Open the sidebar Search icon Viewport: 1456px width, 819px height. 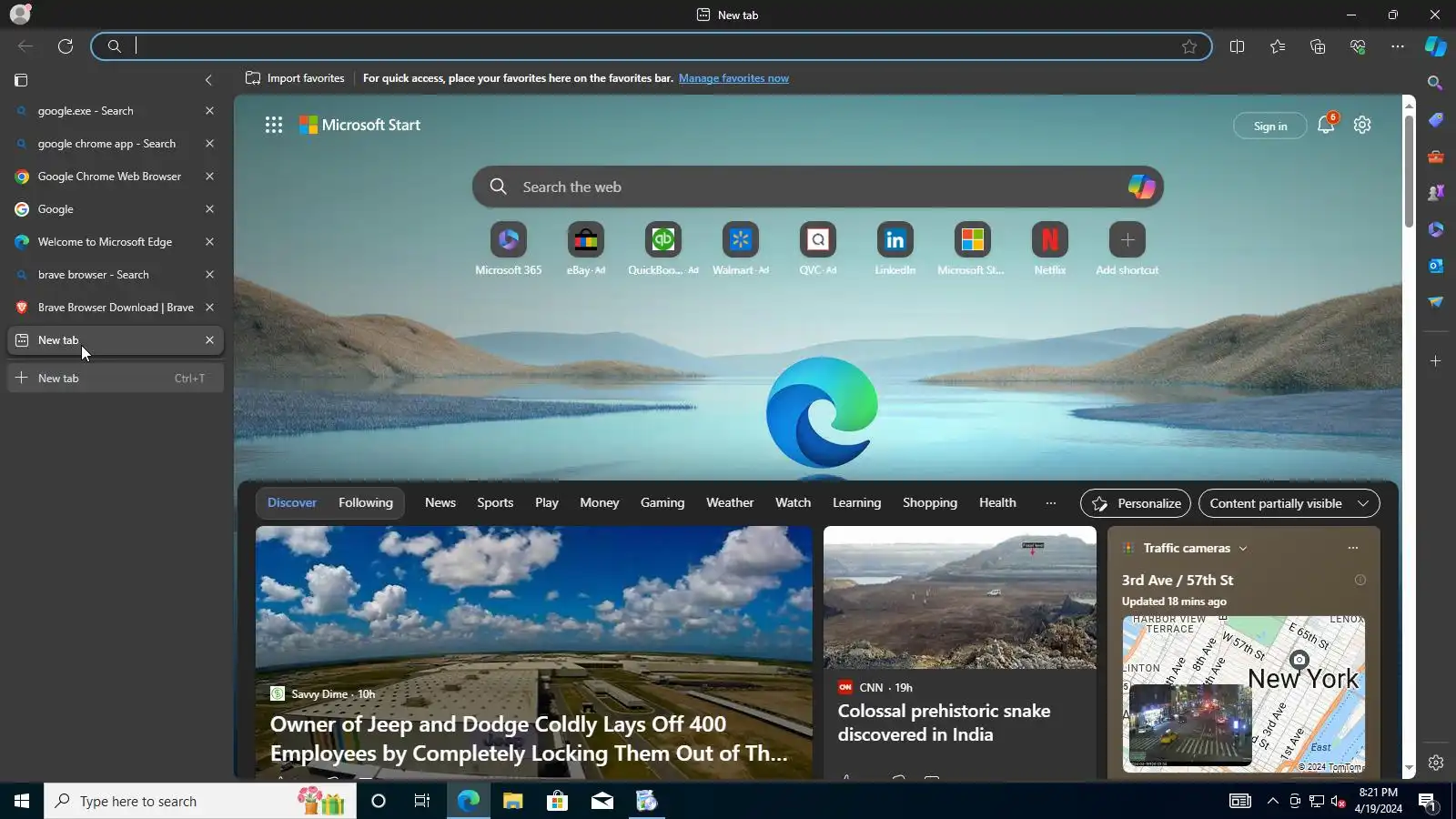pyautogui.click(x=1435, y=83)
